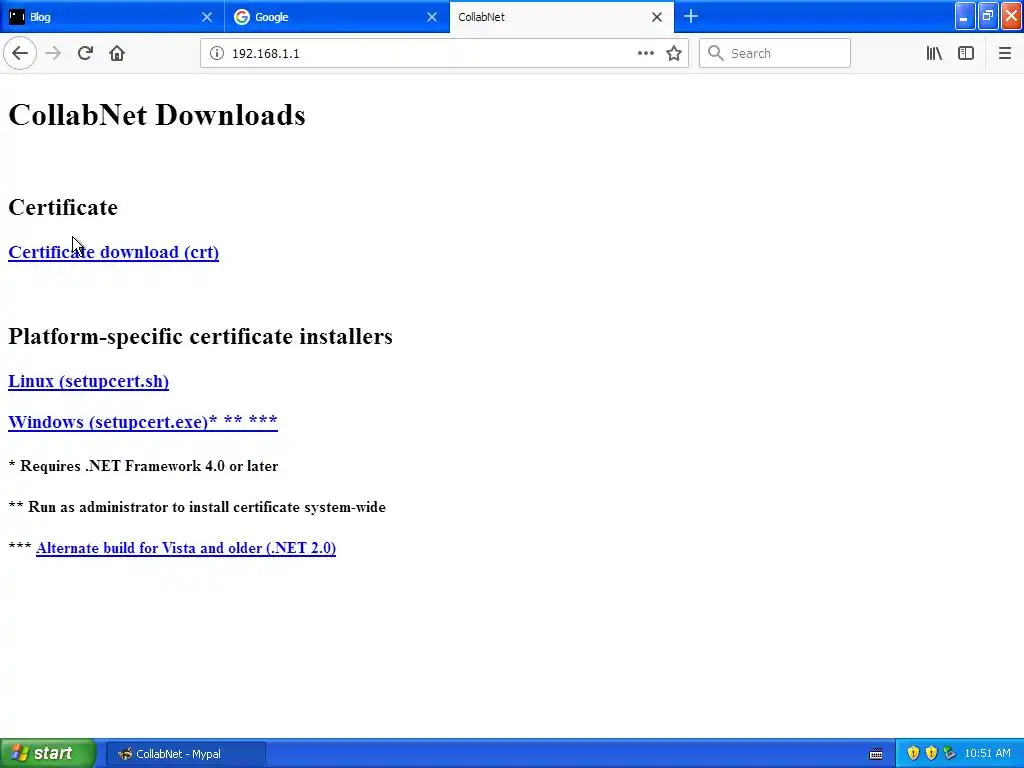Open page actions three-dot menu

point(645,54)
